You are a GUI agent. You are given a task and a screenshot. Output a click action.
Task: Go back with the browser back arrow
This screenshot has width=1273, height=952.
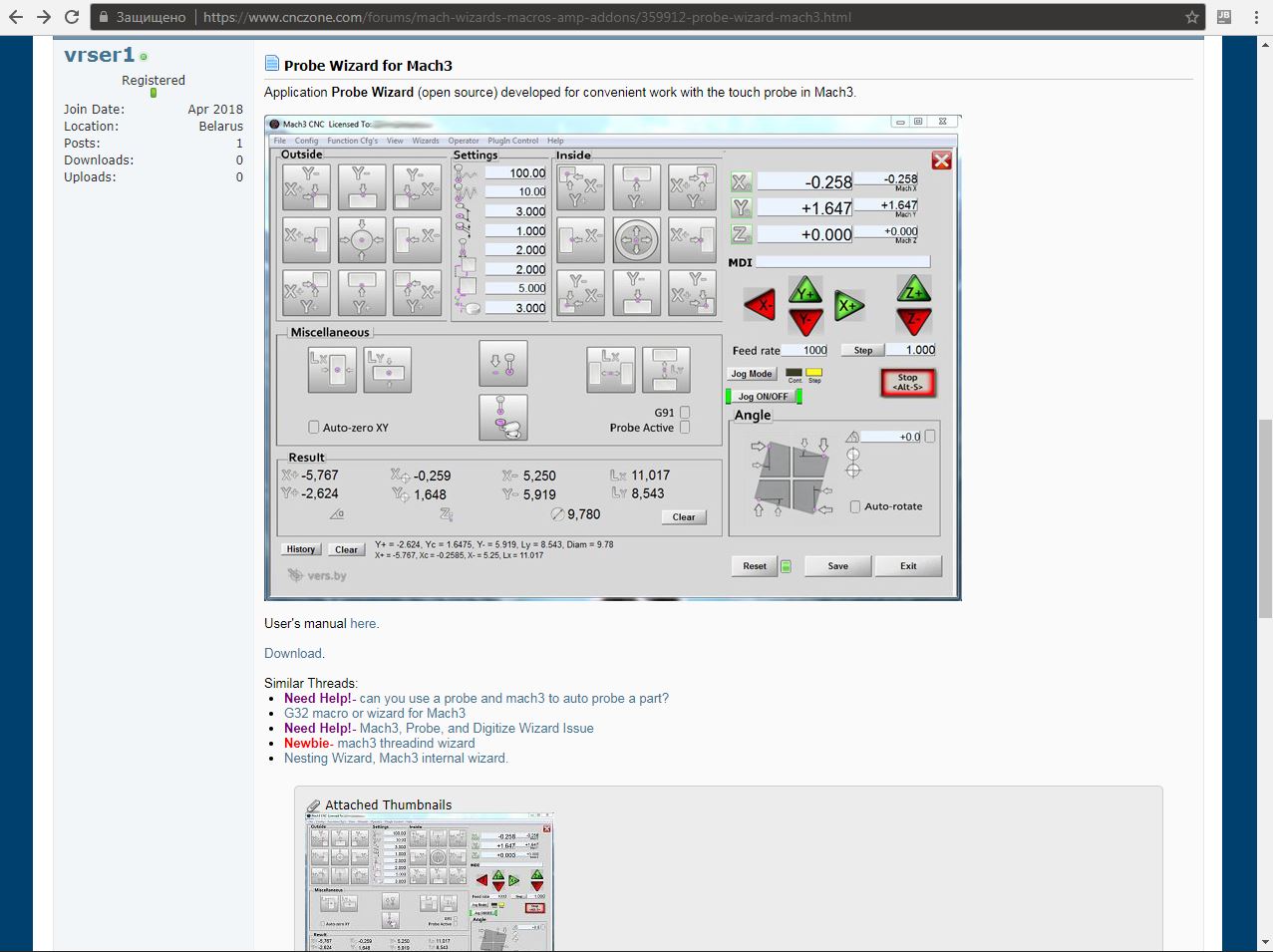16,17
